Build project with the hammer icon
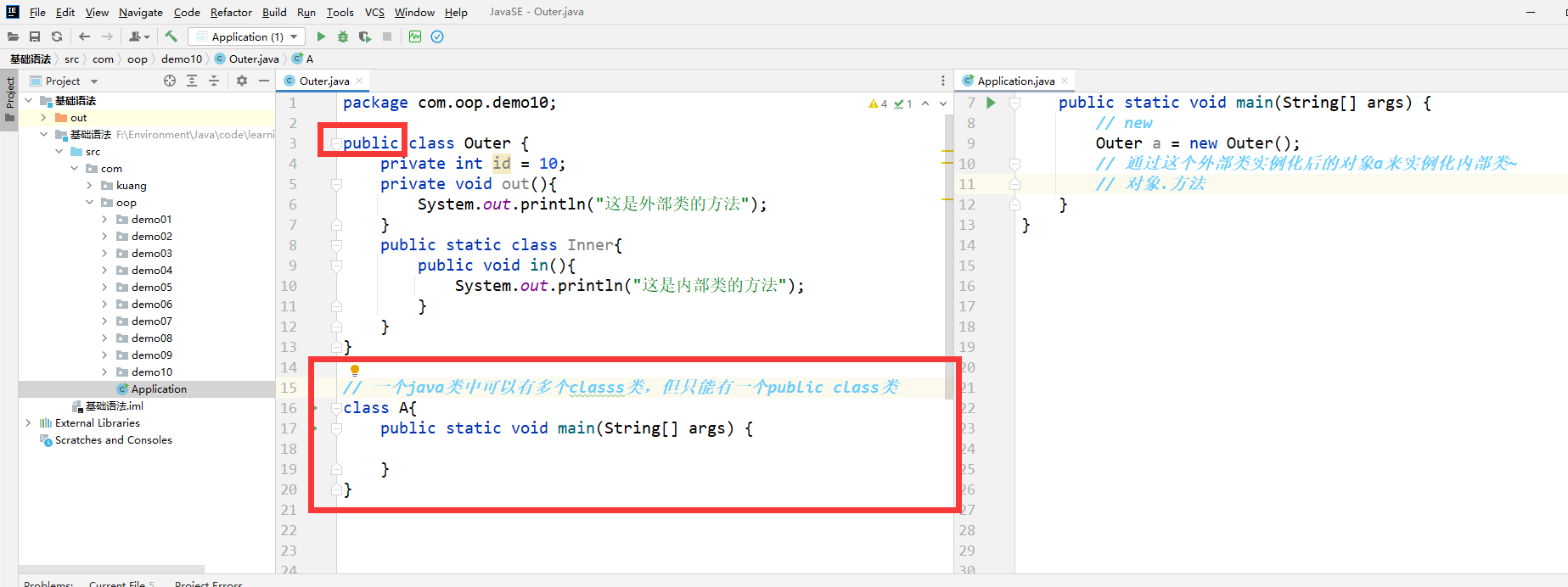Viewport: 1568px width, 587px height. [x=171, y=36]
